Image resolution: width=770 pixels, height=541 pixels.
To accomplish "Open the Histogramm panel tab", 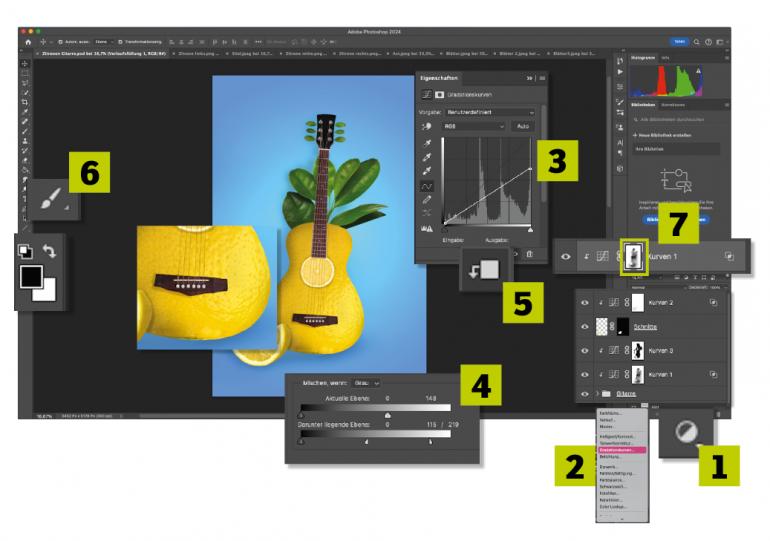I will [643, 58].
